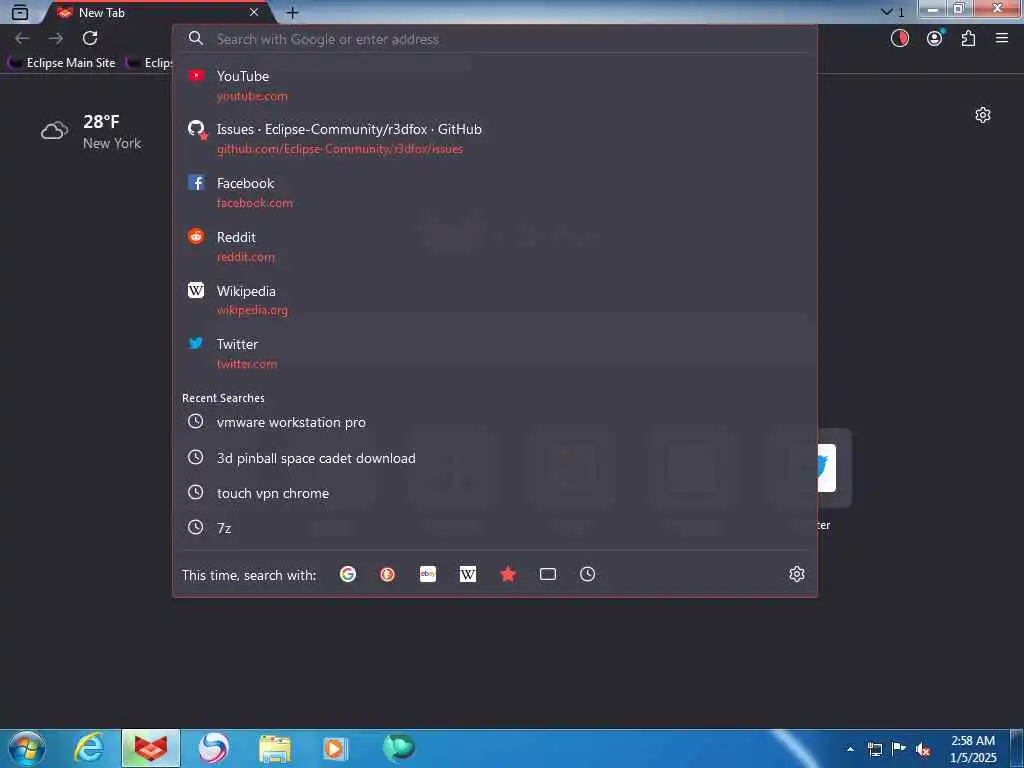
Task: Open Windows Explorer from taskbar
Action: (x=275, y=748)
